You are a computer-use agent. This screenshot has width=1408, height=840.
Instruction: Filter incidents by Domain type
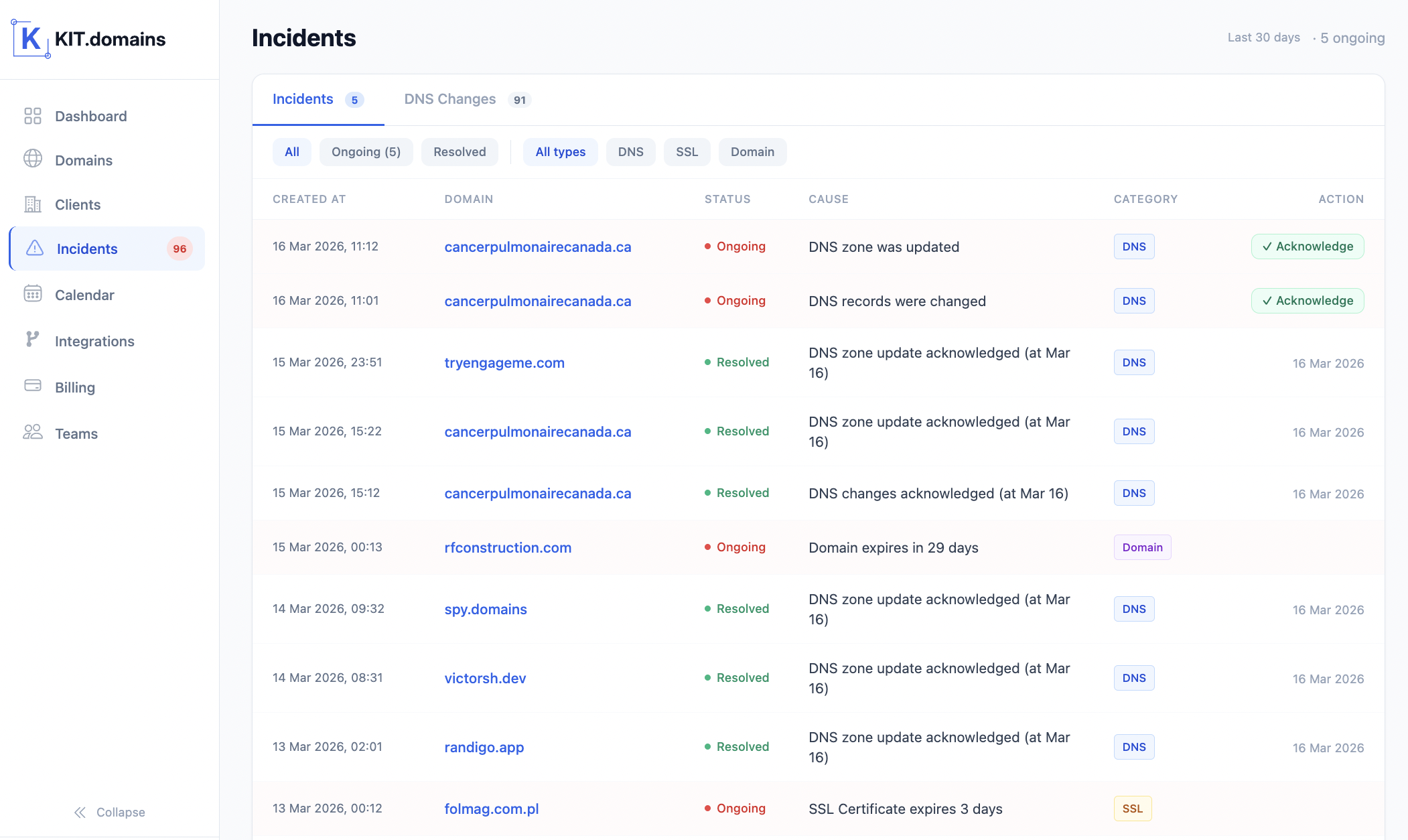(753, 152)
